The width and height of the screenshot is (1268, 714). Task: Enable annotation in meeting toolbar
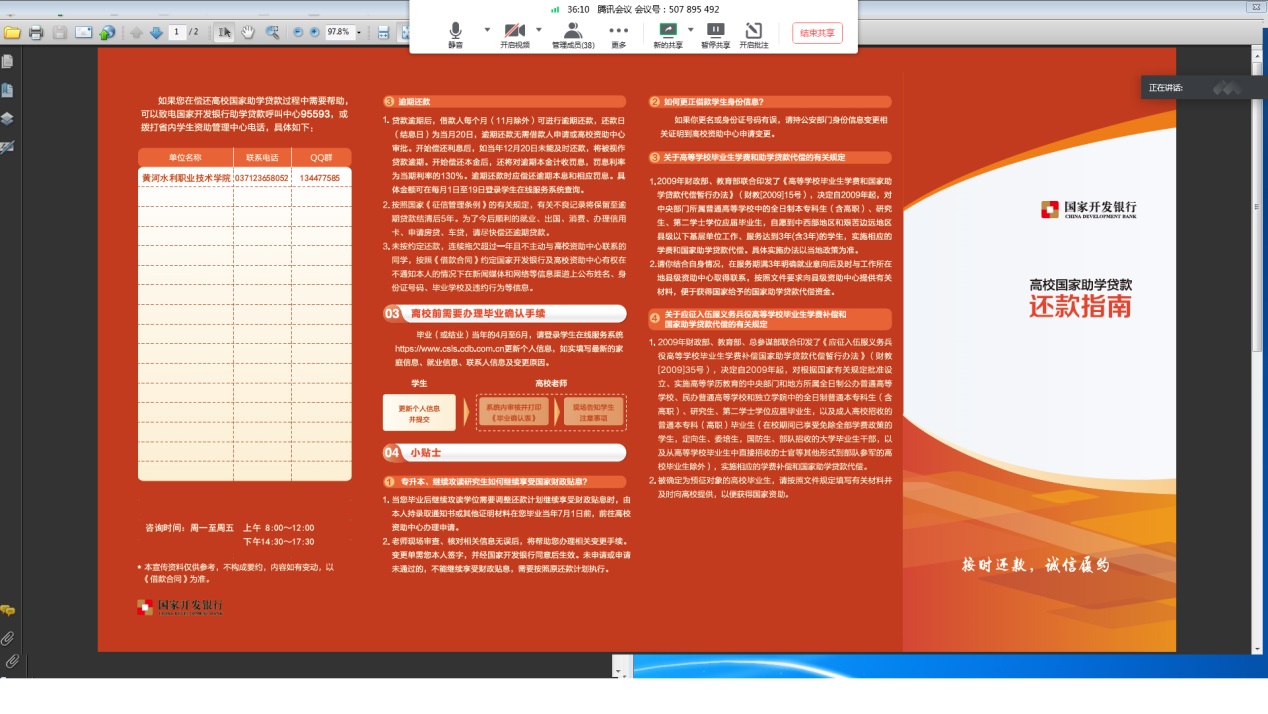coord(754,35)
